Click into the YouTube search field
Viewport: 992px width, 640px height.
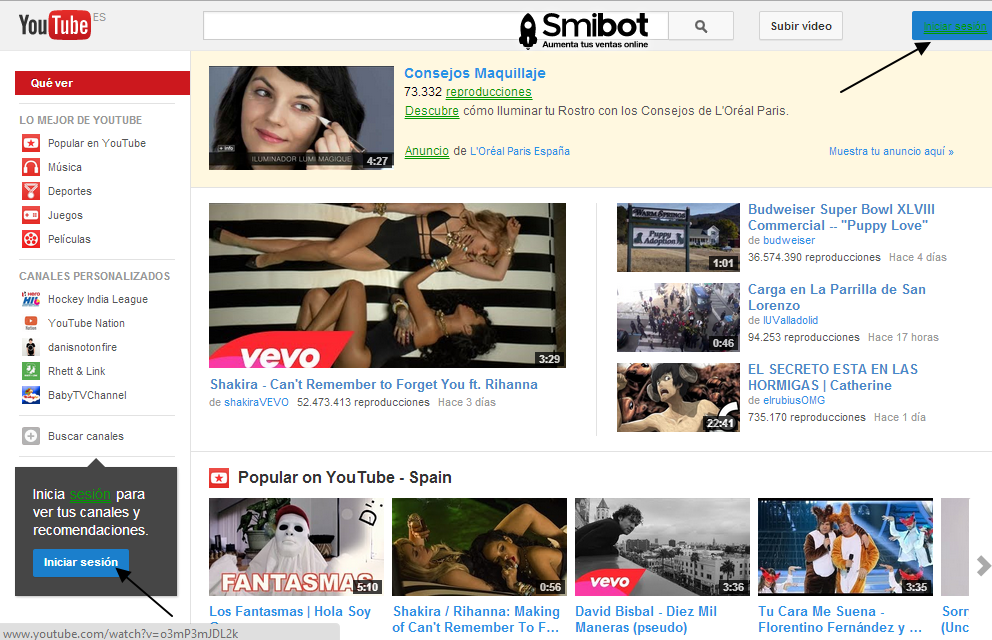point(360,26)
